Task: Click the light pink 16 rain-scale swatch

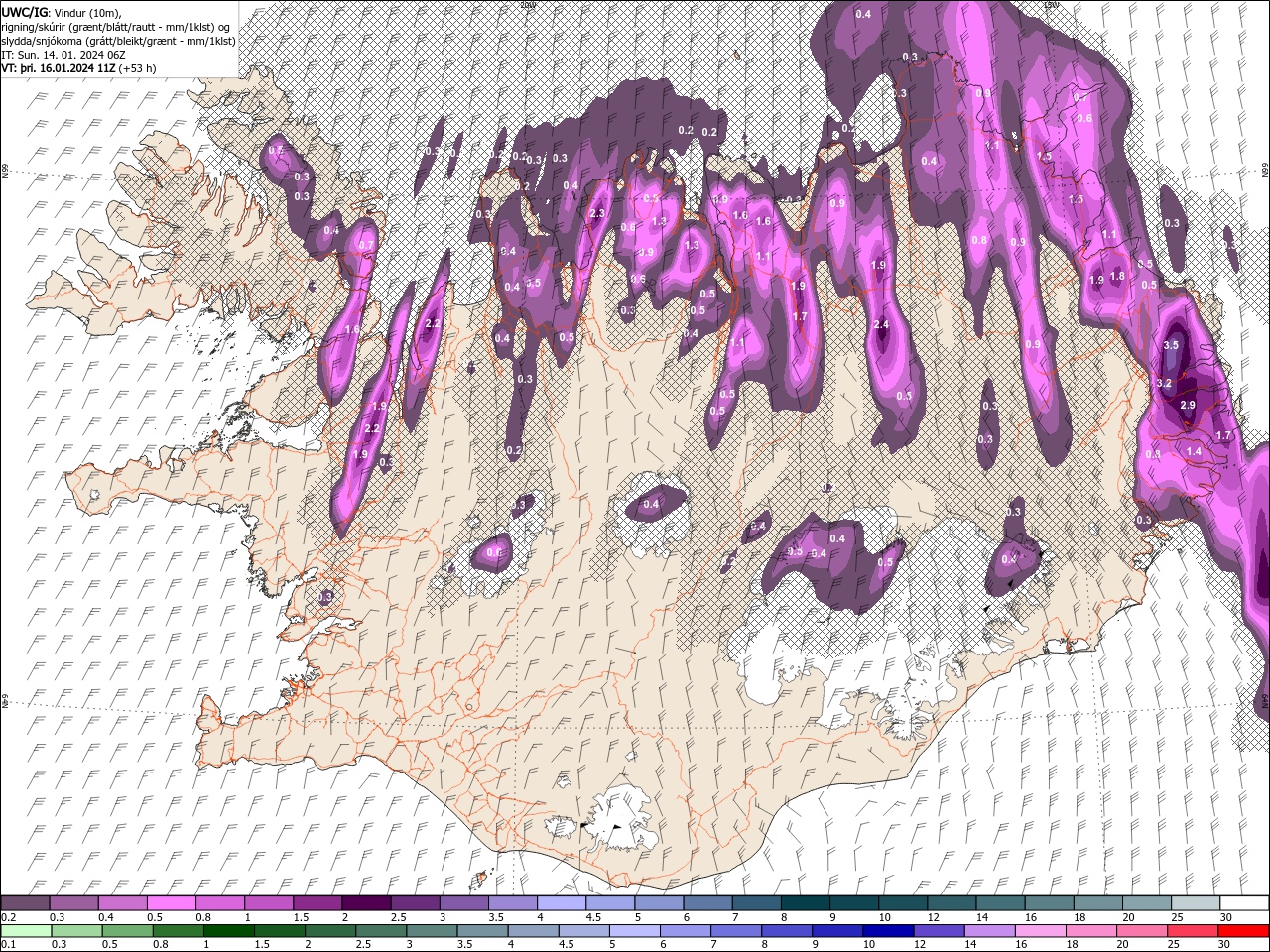Action: click(x=1041, y=930)
